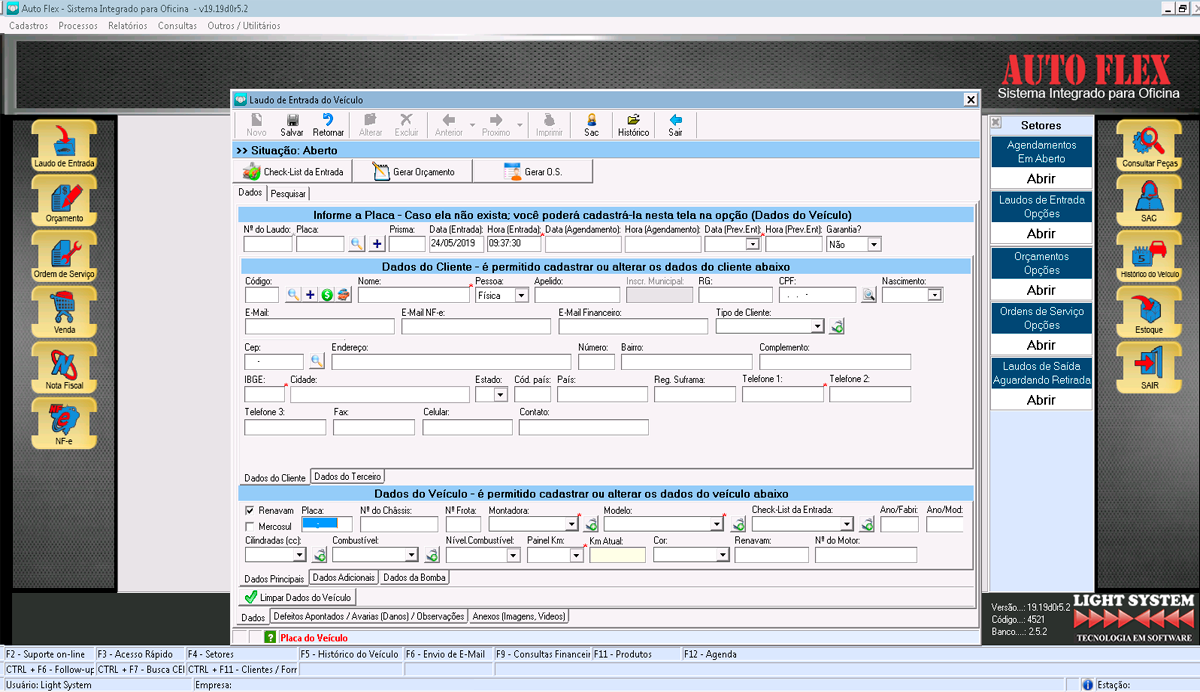This screenshot has width=1200, height=692.
Task: Switch to the Dados da Bomba tab
Action: [416, 577]
